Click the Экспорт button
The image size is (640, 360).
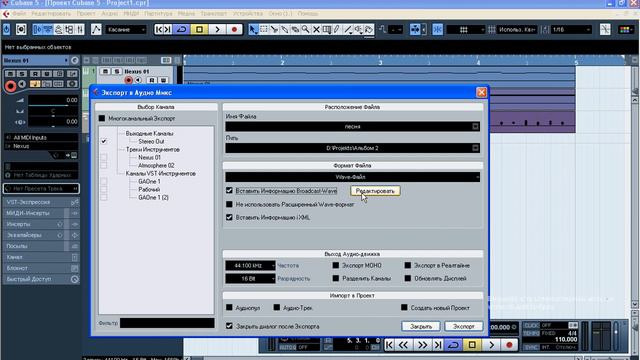point(463,327)
